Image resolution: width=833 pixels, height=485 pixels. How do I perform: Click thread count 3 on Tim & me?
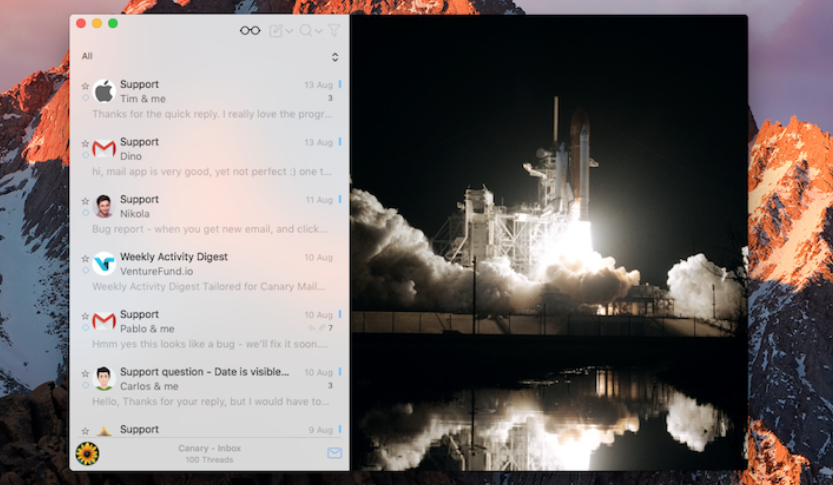[x=330, y=98]
